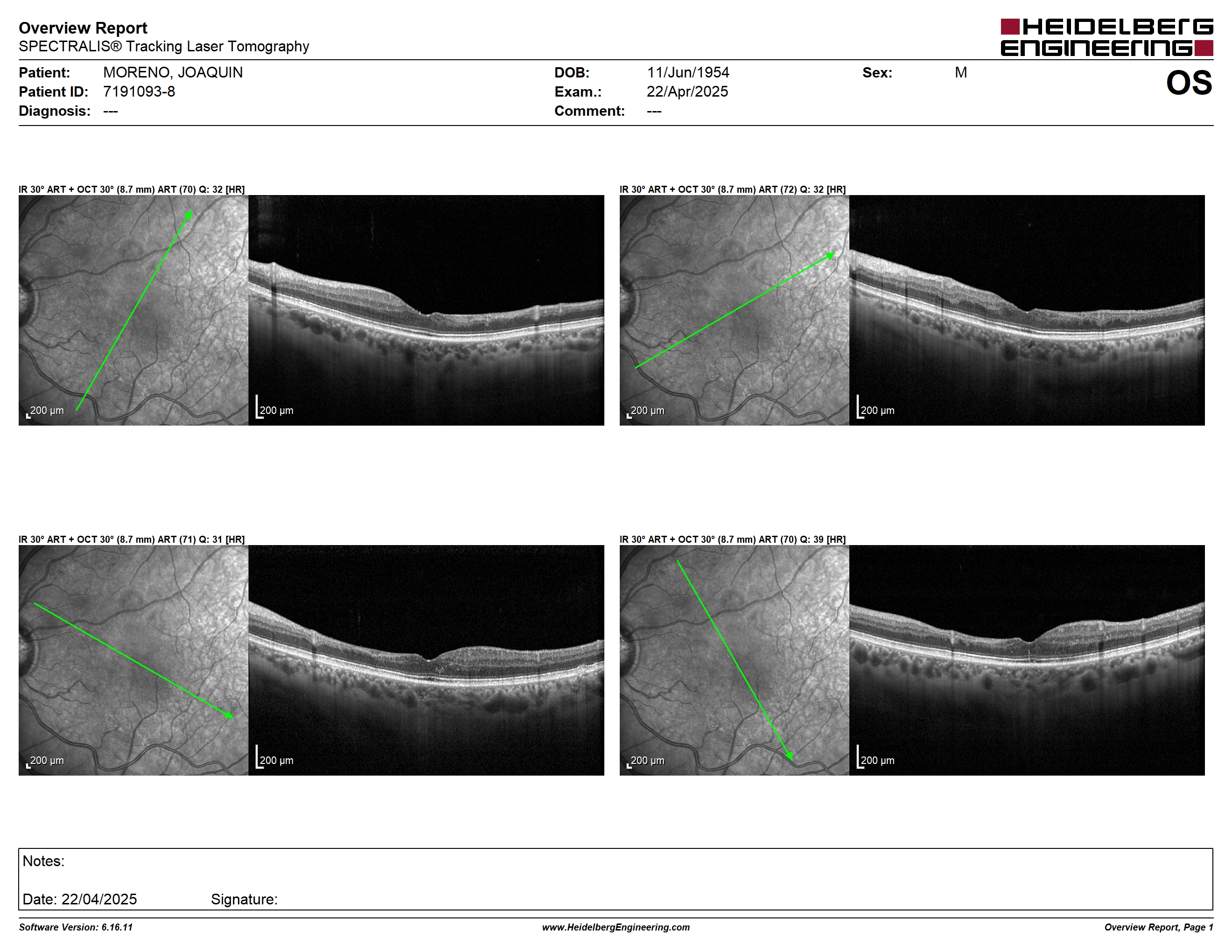
Task: Click the Heidelberg Engineering logo
Action: 1106,37
